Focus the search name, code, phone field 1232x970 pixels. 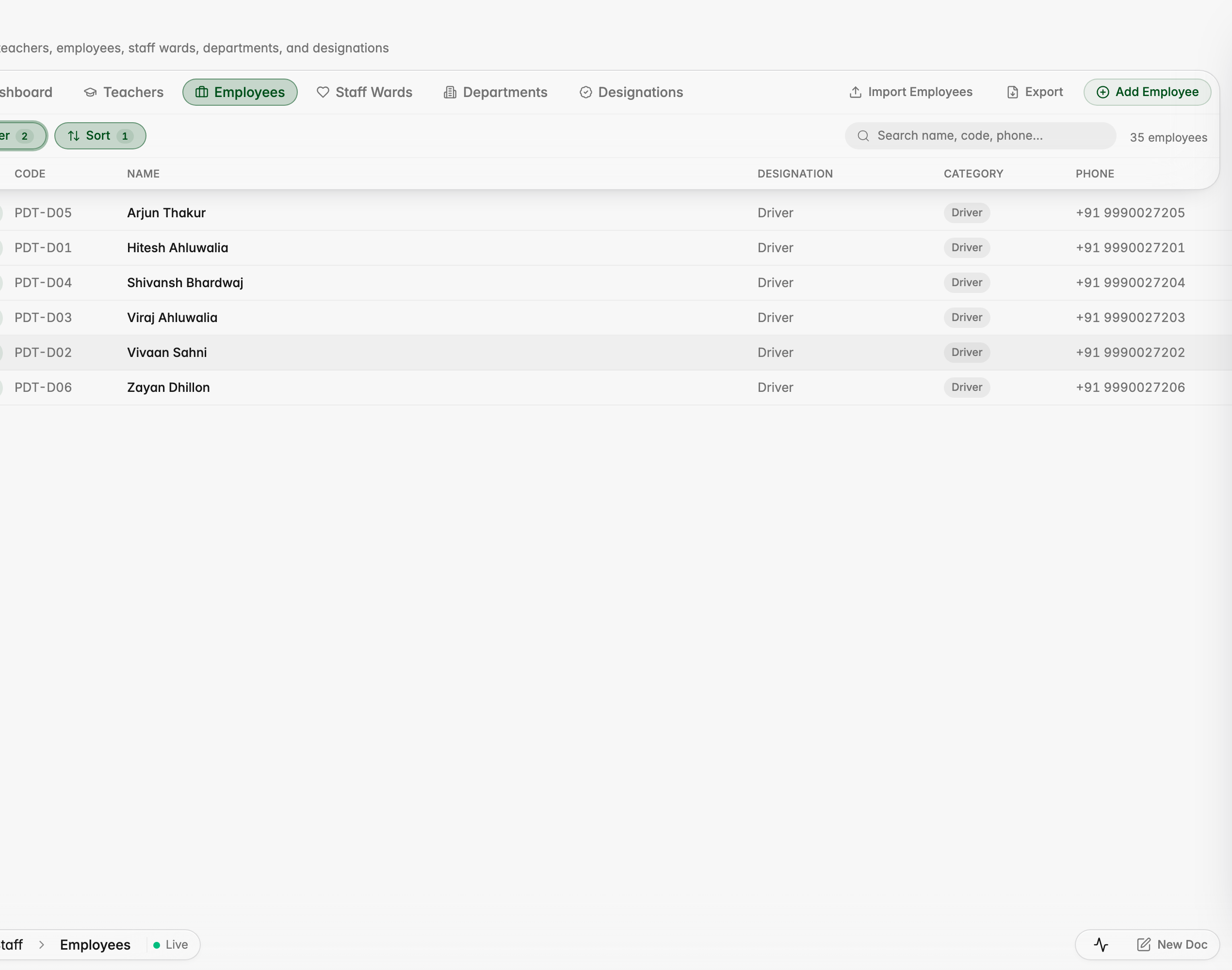pos(980,136)
